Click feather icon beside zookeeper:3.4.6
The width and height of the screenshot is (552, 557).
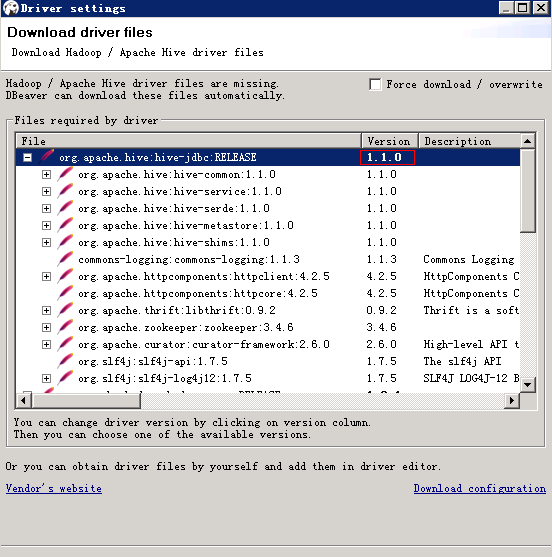click(65, 327)
